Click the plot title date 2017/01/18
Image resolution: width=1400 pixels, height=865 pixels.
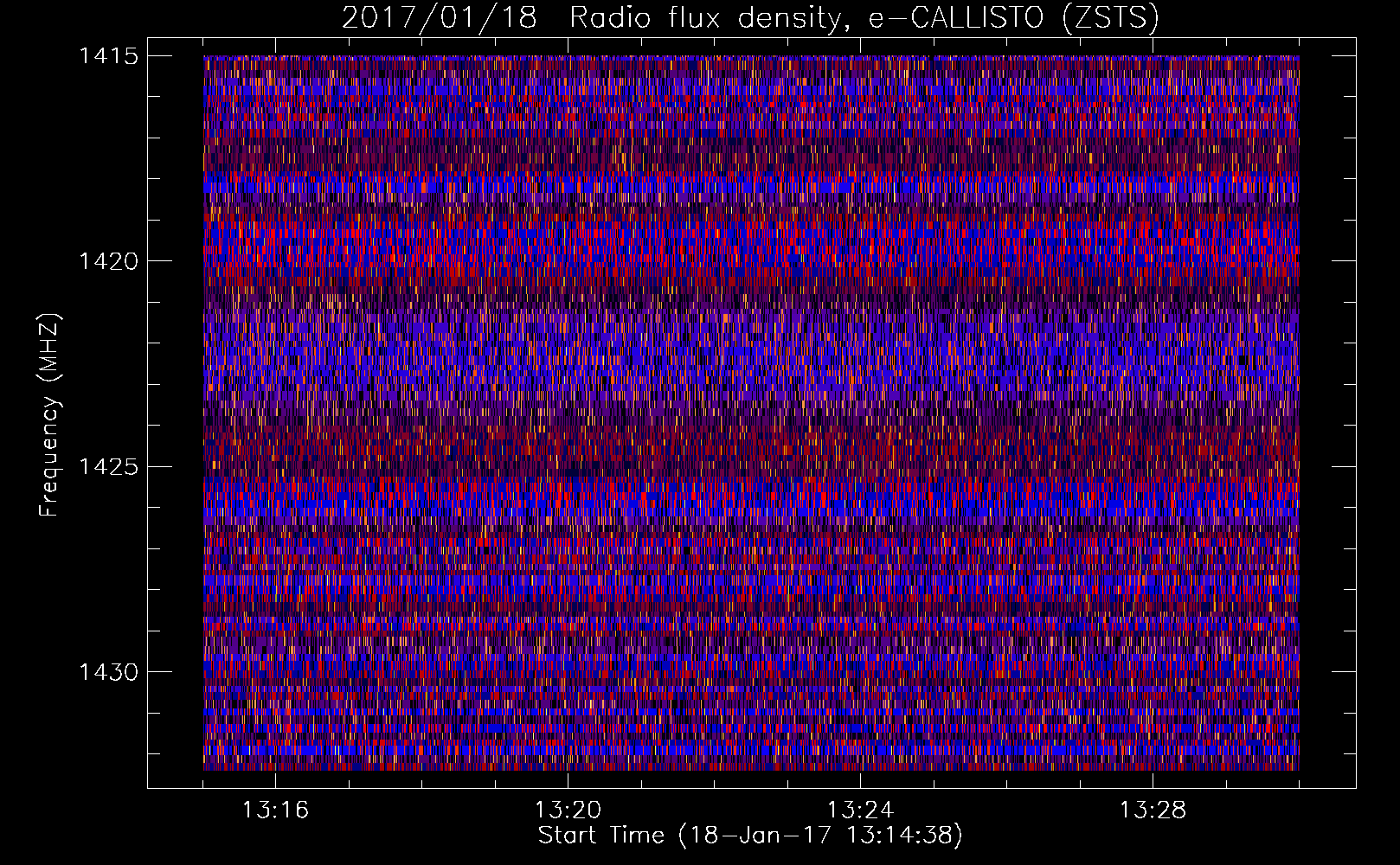pos(440,17)
